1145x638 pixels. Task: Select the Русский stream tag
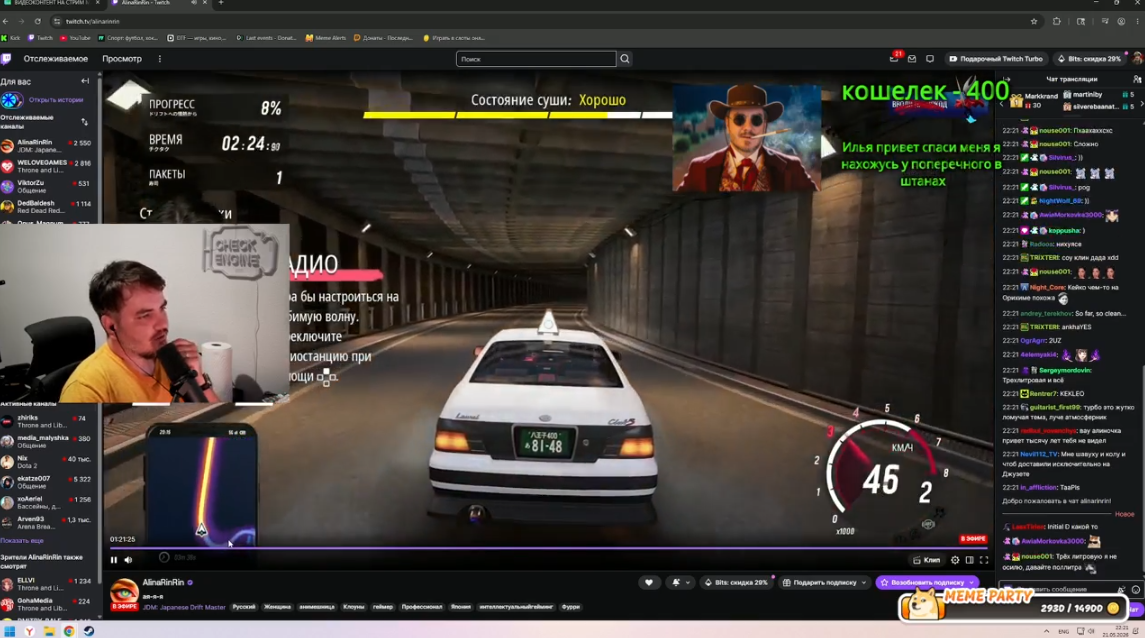point(244,607)
